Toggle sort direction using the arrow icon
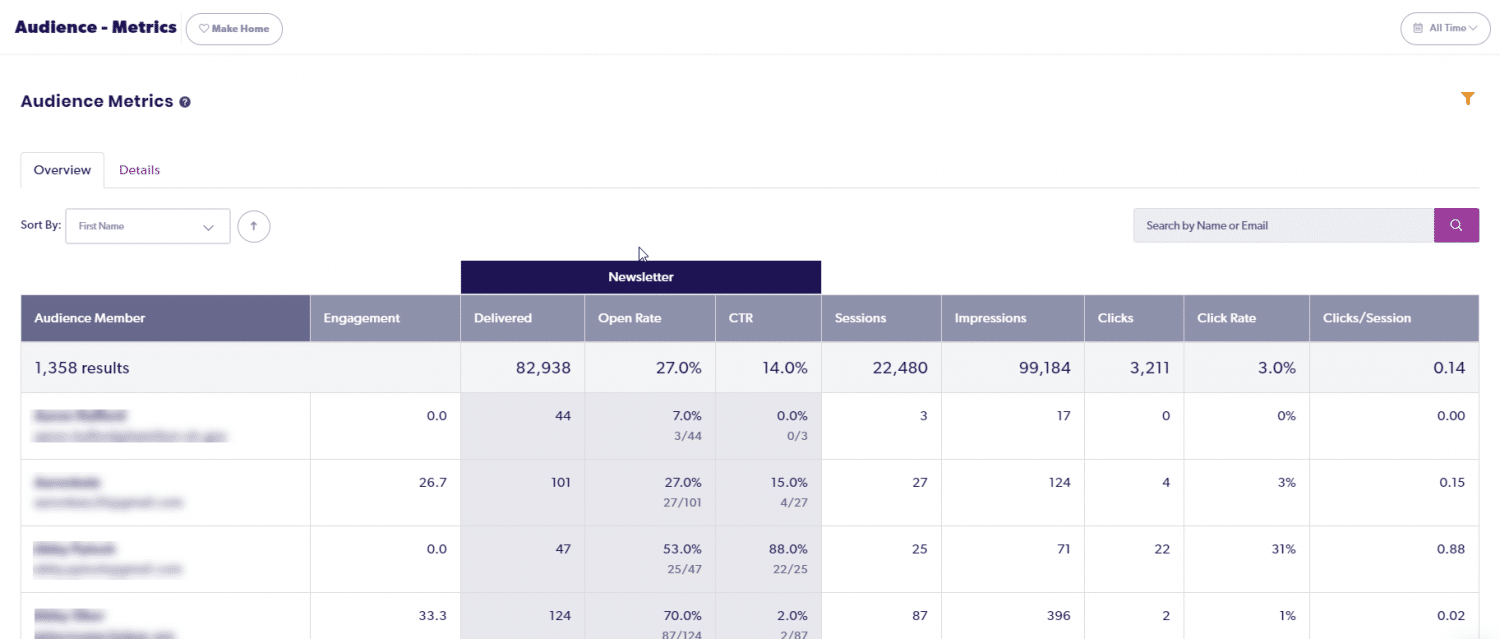Image resolution: width=1500 pixels, height=639 pixels. (253, 226)
